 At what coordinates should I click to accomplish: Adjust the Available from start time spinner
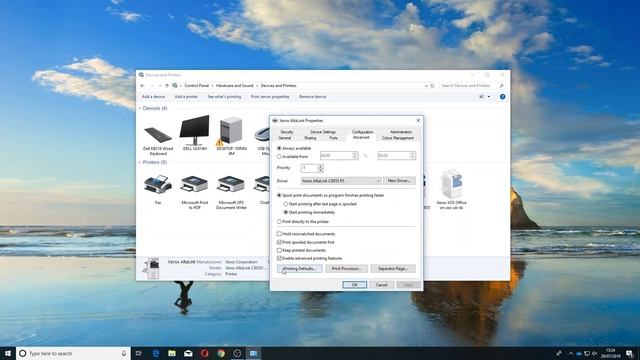(355, 156)
